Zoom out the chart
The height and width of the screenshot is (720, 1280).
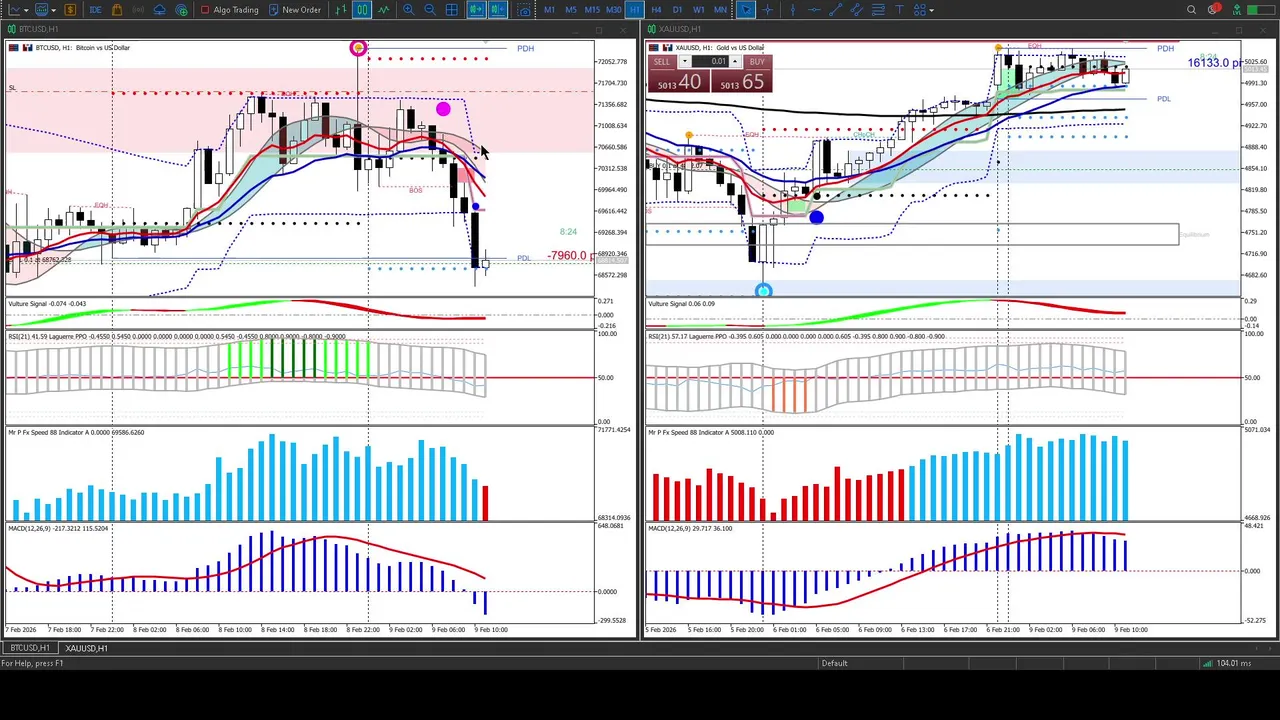pyautogui.click(x=430, y=10)
